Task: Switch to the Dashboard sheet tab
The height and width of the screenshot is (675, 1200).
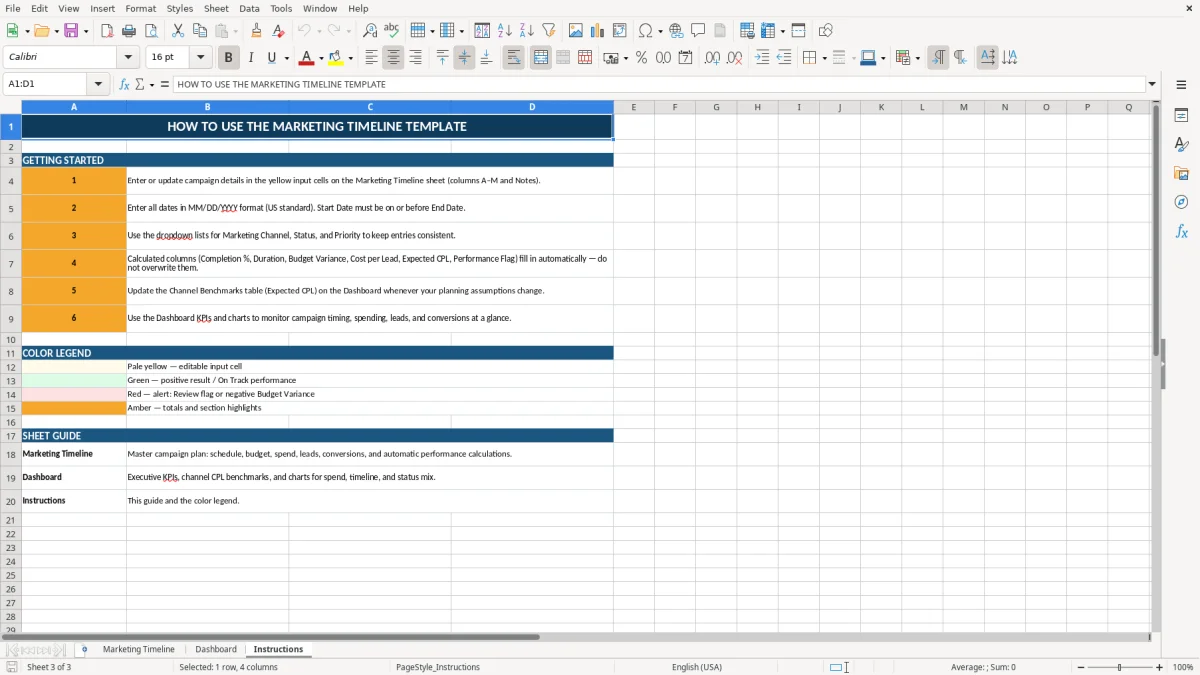Action: 216,649
